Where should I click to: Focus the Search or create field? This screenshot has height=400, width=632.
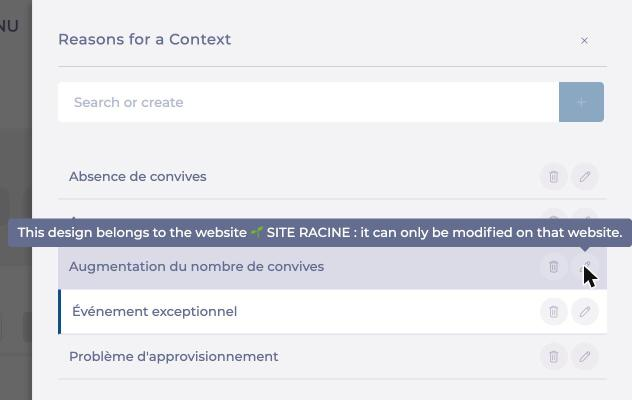[x=308, y=102]
